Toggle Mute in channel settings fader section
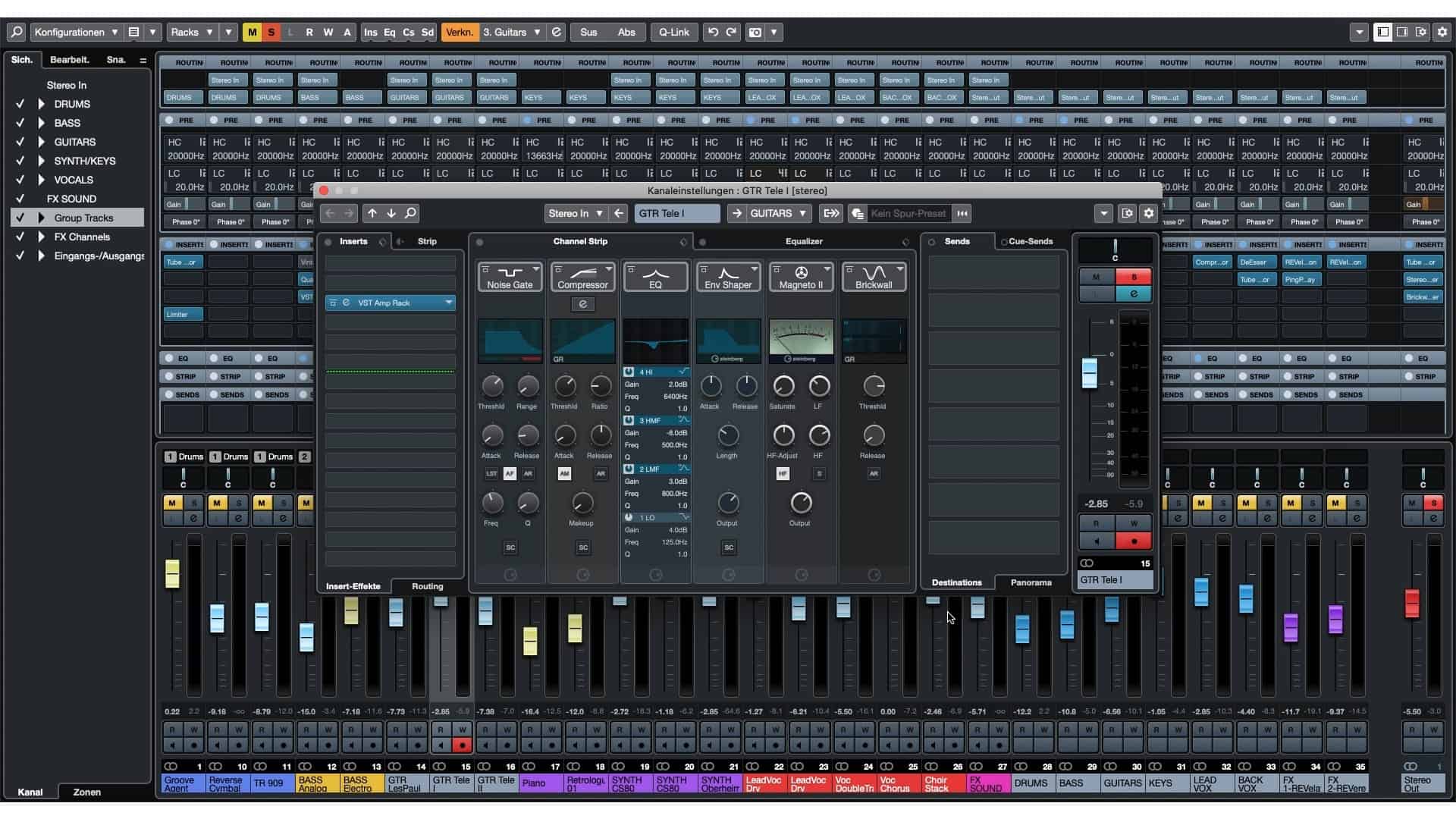 pyautogui.click(x=1097, y=277)
